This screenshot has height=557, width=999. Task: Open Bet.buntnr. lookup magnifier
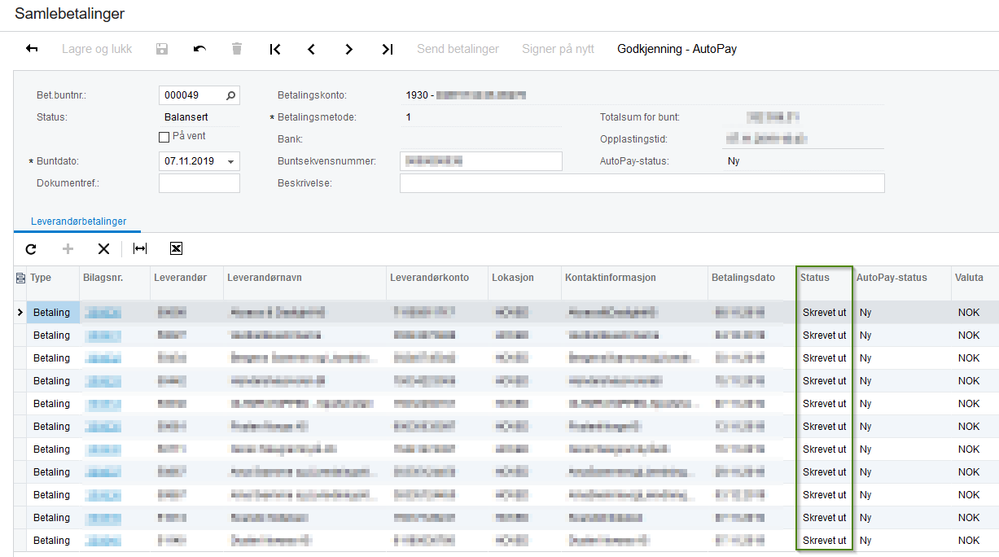coord(231,96)
